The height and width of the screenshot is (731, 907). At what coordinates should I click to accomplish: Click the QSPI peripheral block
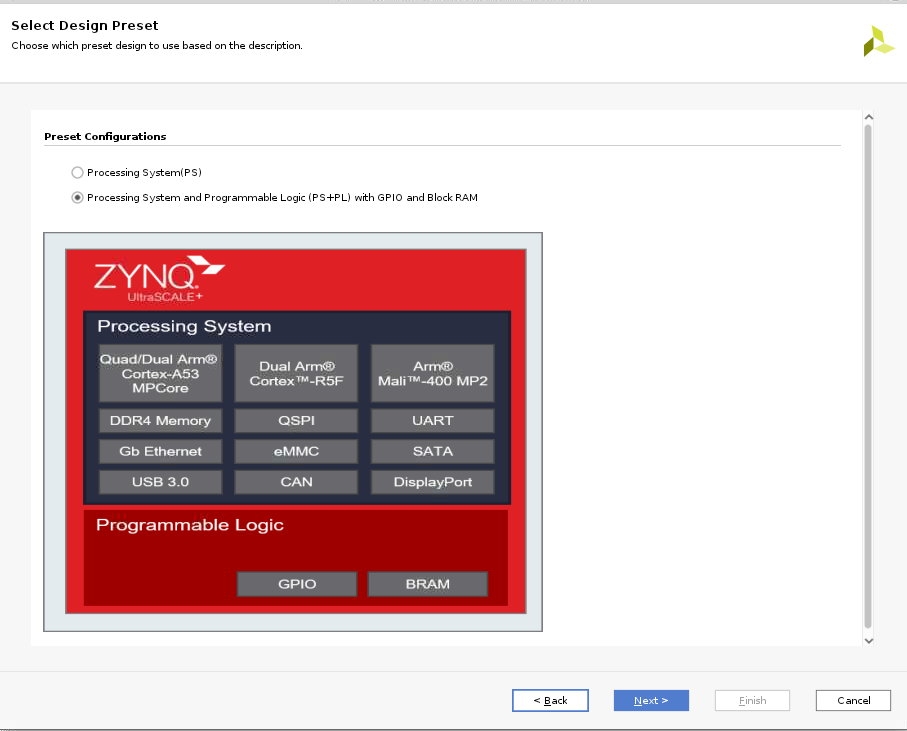click(x=296, y=420)
